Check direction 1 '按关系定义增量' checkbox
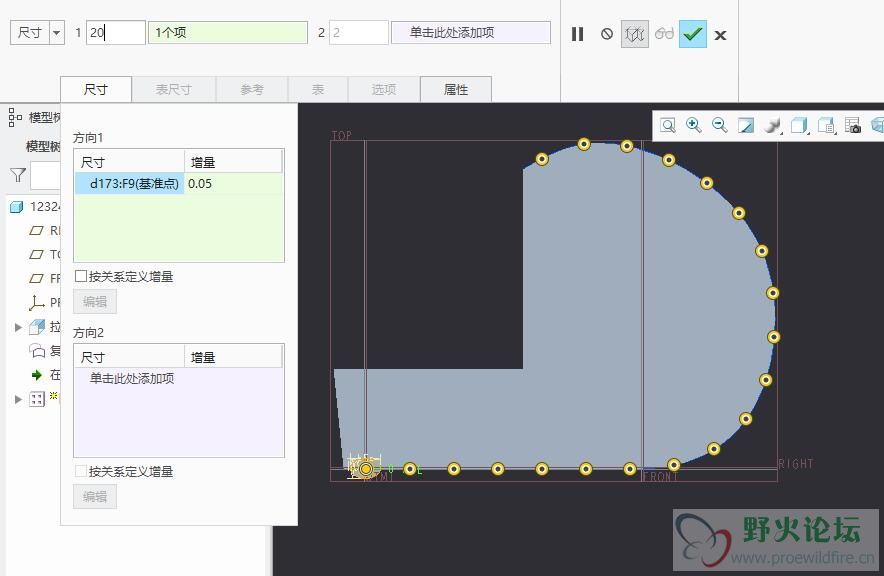This screenshot has height=576, width=884. [x=81, y=276]
